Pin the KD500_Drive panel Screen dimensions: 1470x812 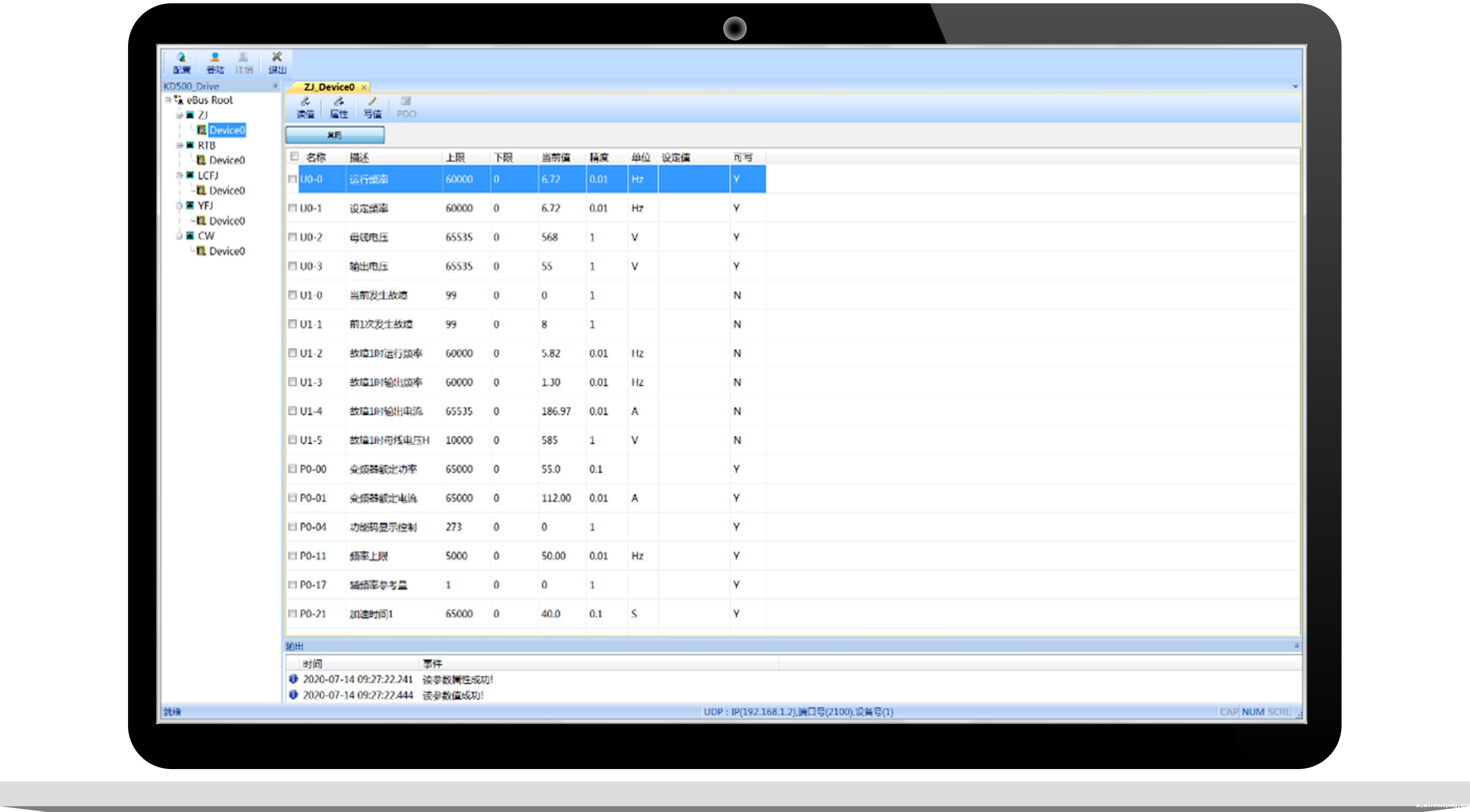click(x=275, y=86)
